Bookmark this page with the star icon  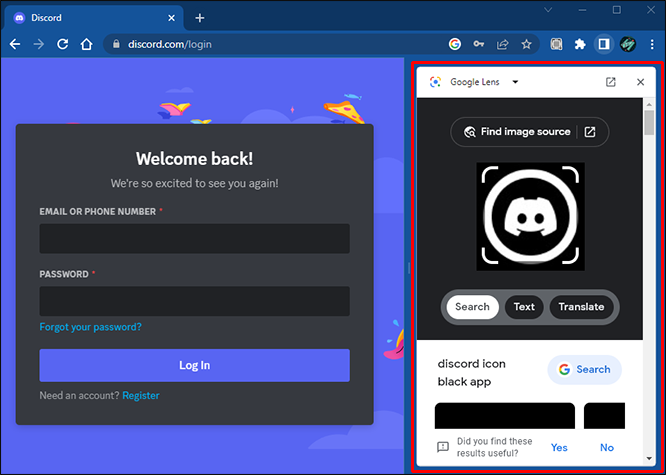pyautogui.click(x=526, y=44)
